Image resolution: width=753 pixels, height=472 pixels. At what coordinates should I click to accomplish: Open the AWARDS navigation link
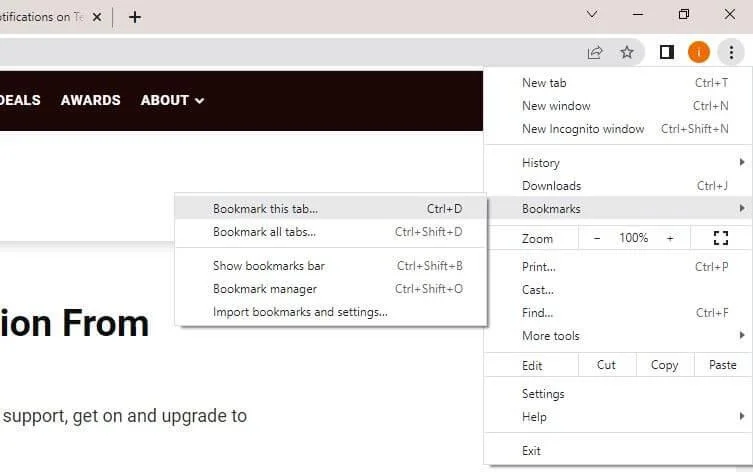[x=90, y=100]
